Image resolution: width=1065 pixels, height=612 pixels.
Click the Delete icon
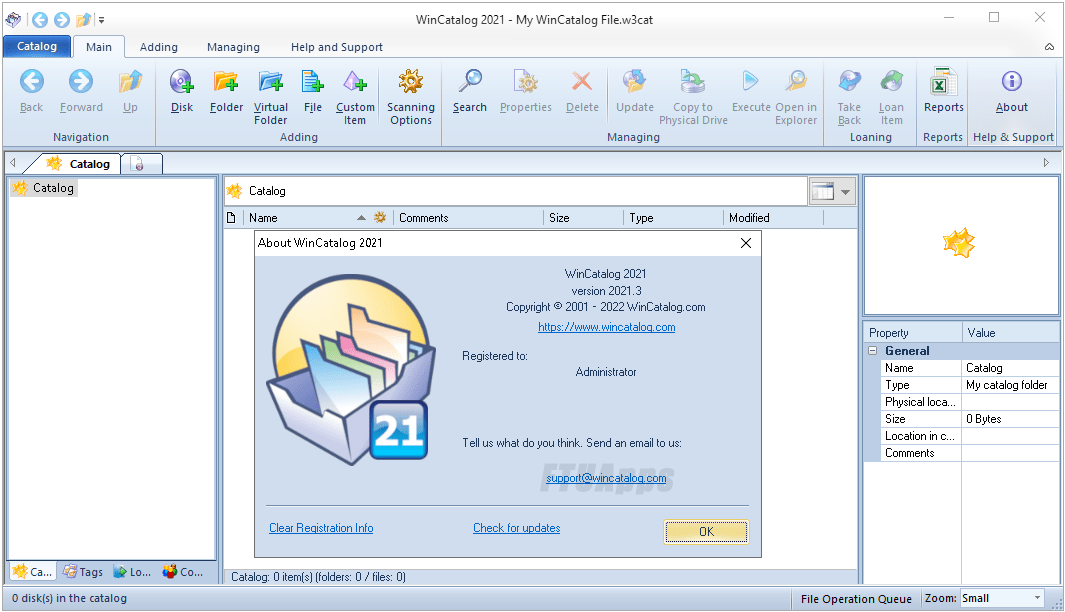tap(582, 82)
